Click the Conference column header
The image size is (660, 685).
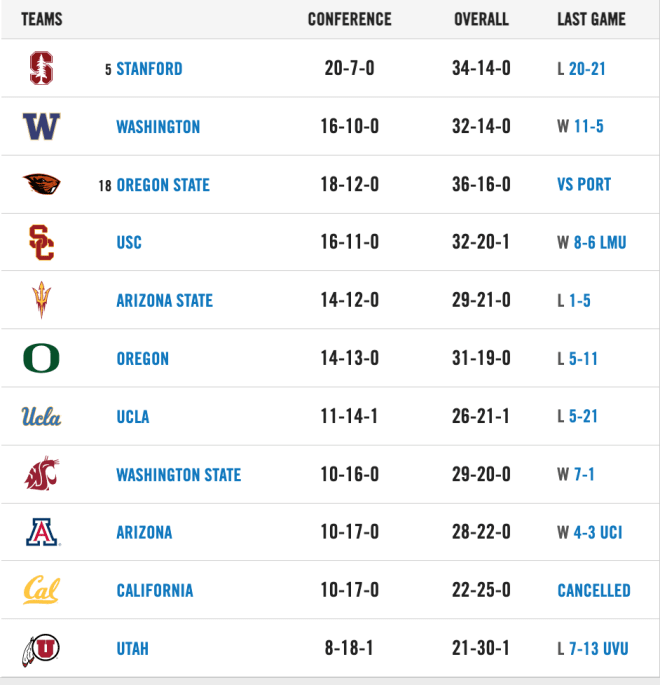(x=349, y=19)
